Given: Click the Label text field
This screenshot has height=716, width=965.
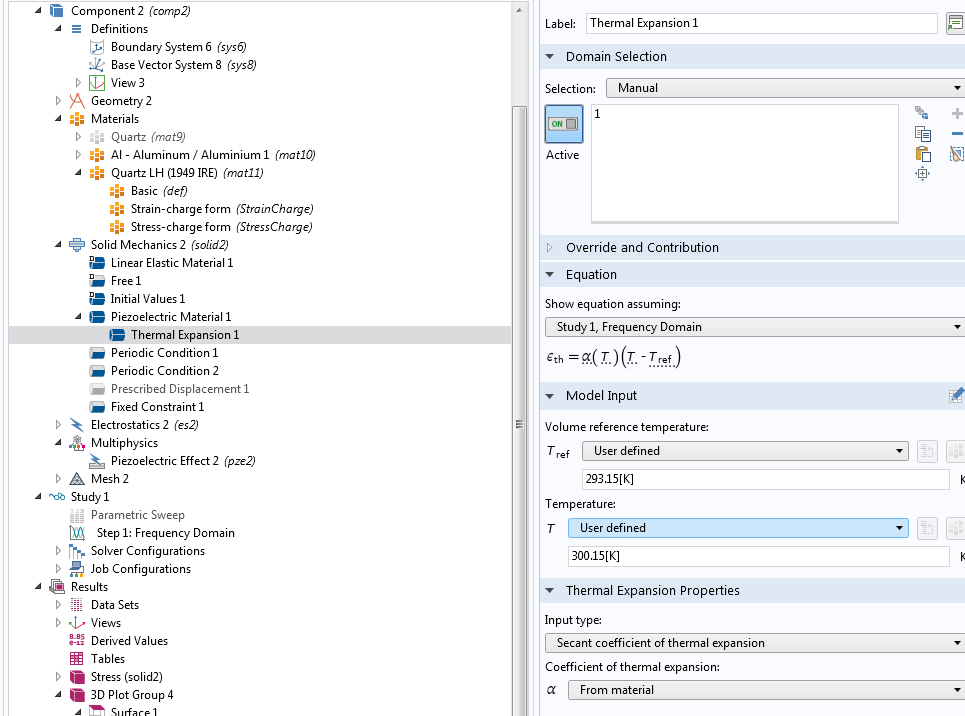Looking at the screenshot, I should click(x=761, y=23).
